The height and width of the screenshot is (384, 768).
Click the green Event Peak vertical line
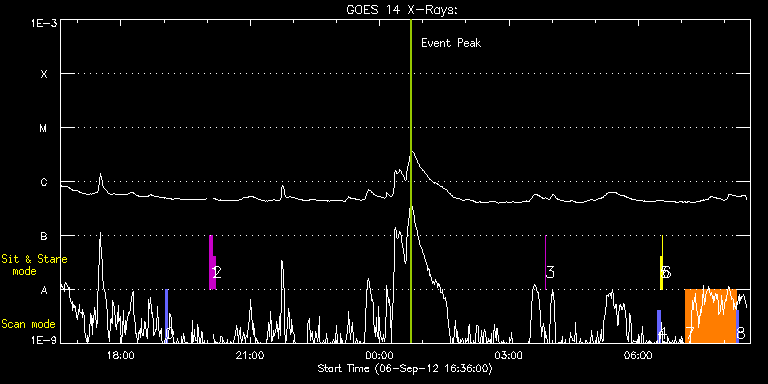pos(411,181)
